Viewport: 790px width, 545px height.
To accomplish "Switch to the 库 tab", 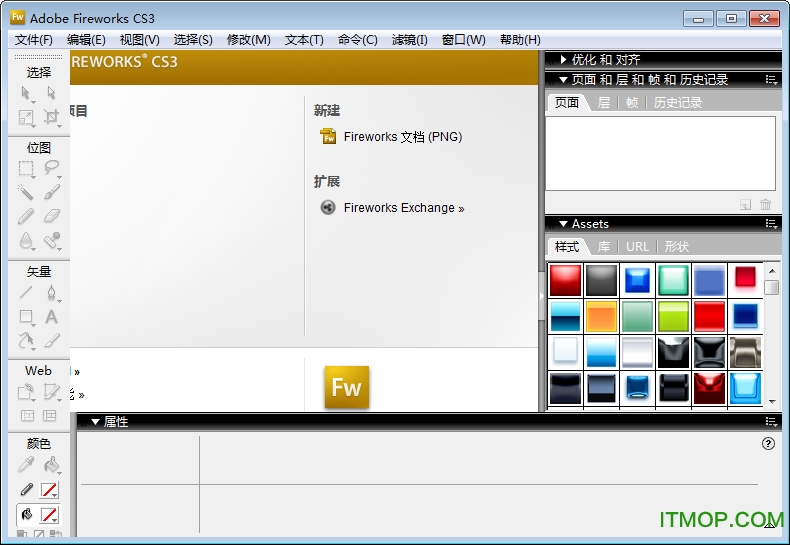I will click(604, 247).
